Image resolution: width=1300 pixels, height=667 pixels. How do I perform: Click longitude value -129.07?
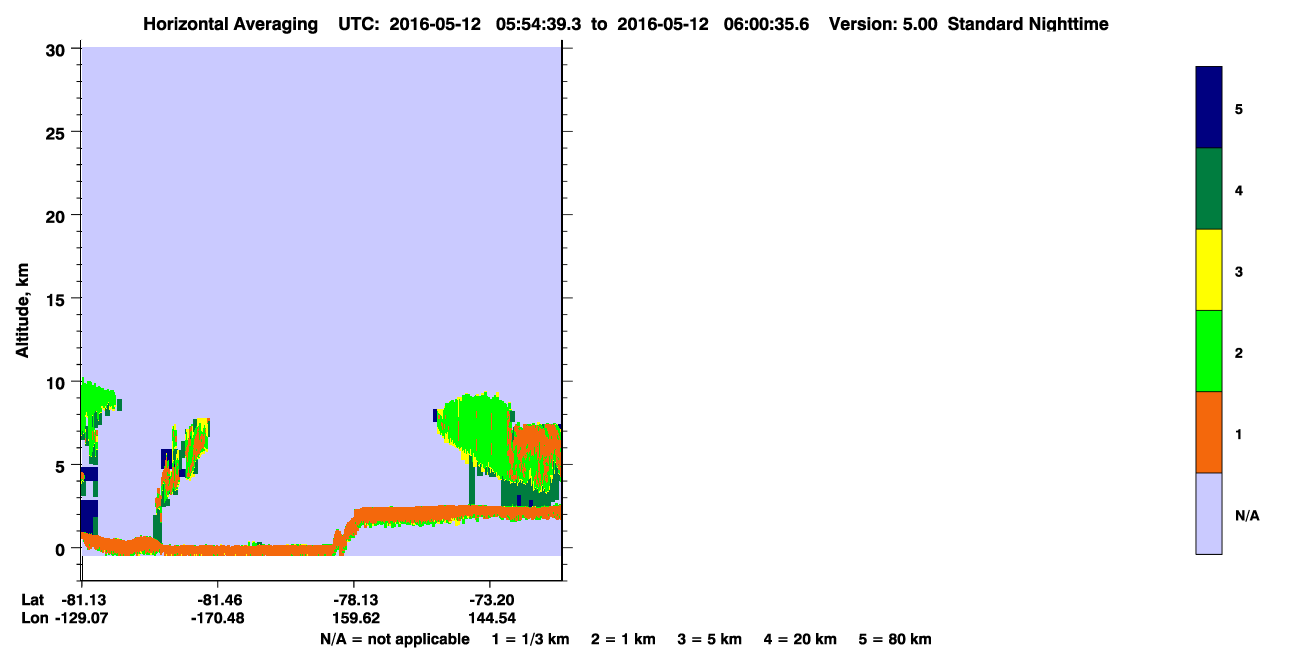(82, 618)
